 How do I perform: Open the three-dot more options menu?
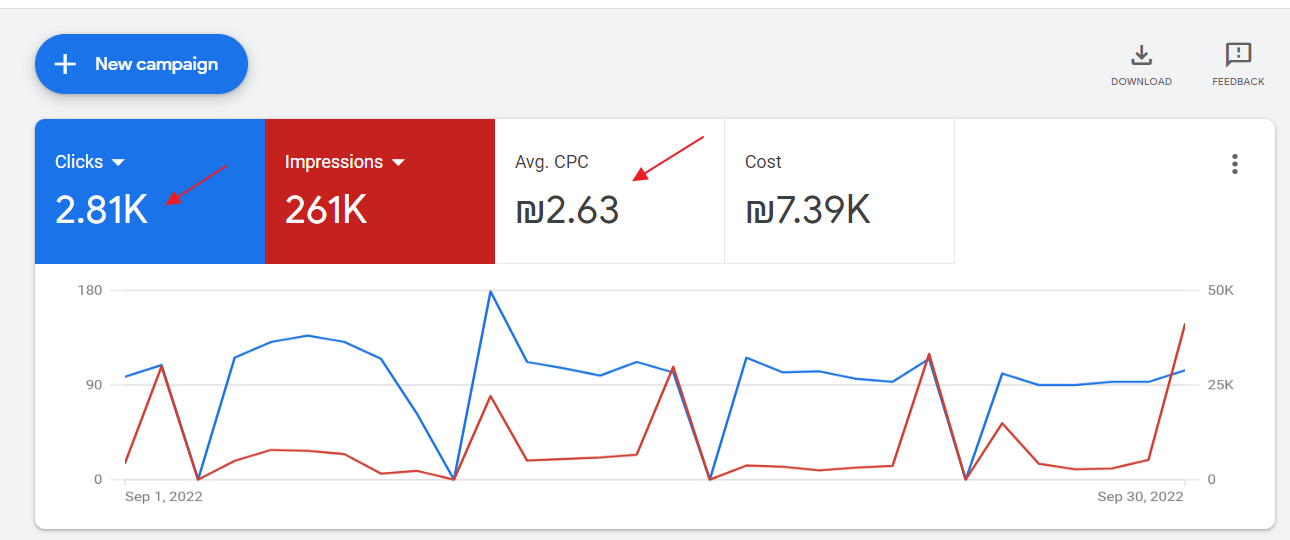1235,164
